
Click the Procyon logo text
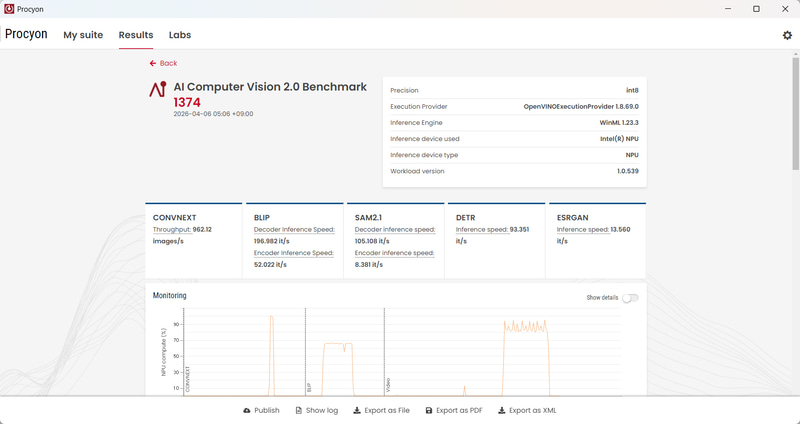[26, 34]
